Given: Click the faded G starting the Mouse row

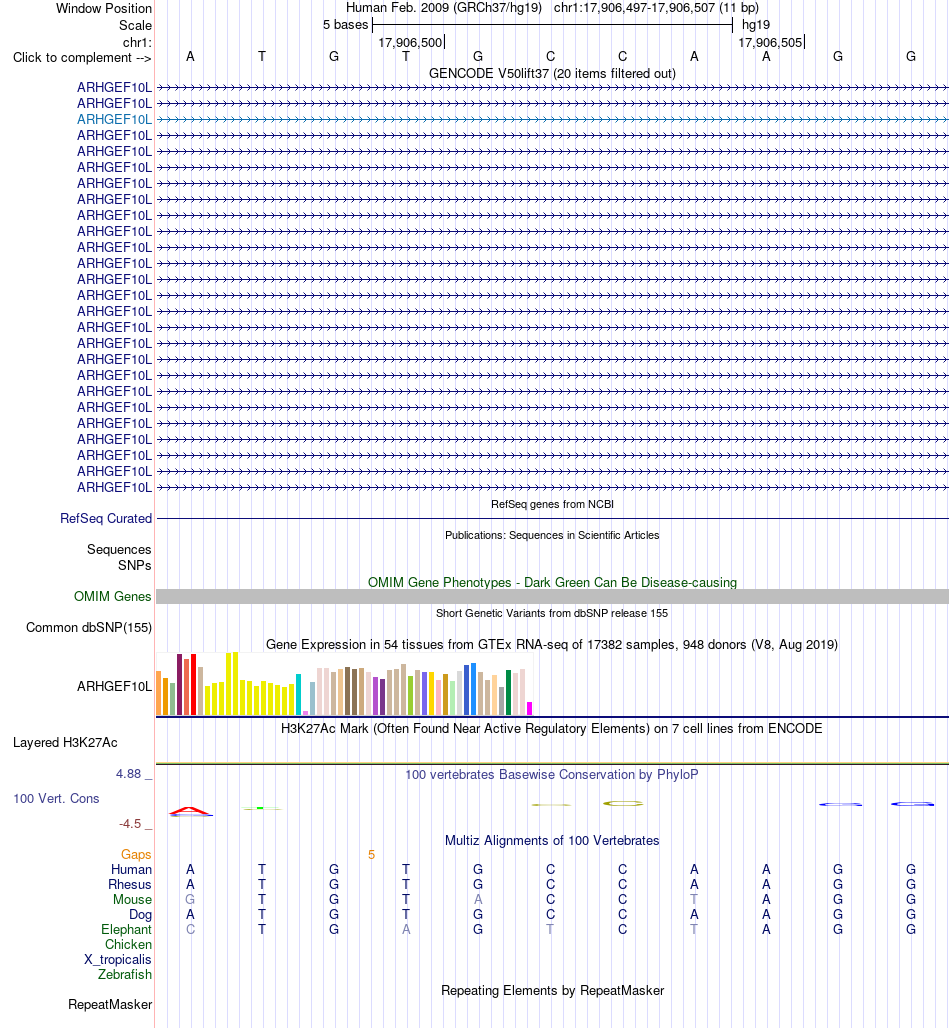Looking at the screenshot, I should [x=190, y=900].
